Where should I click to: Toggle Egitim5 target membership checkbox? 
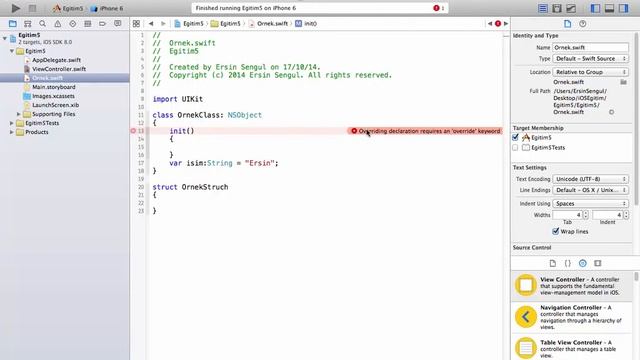tap(516, 137)
